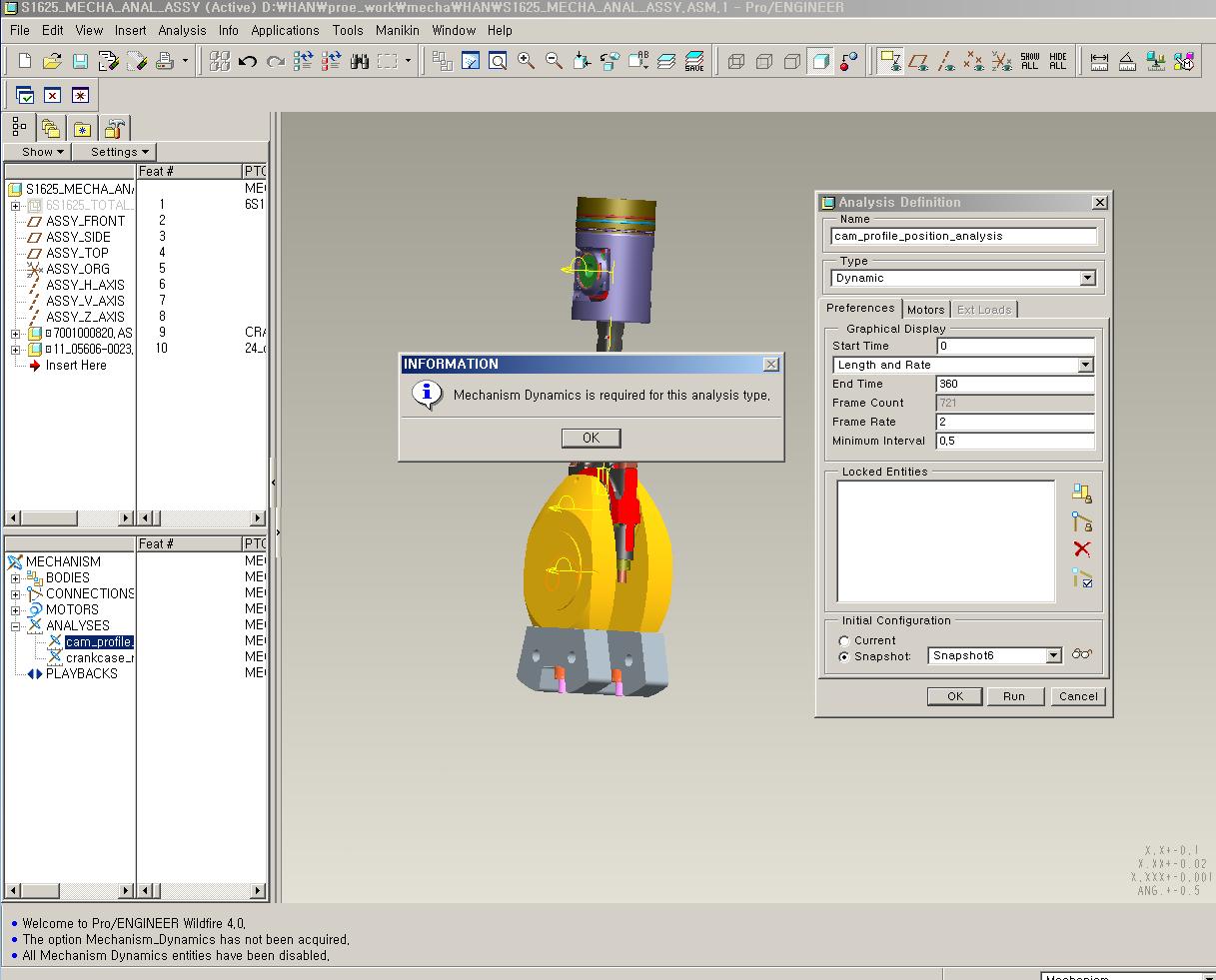
Task: Click the New file icon
Action: [x=25, y=62]
